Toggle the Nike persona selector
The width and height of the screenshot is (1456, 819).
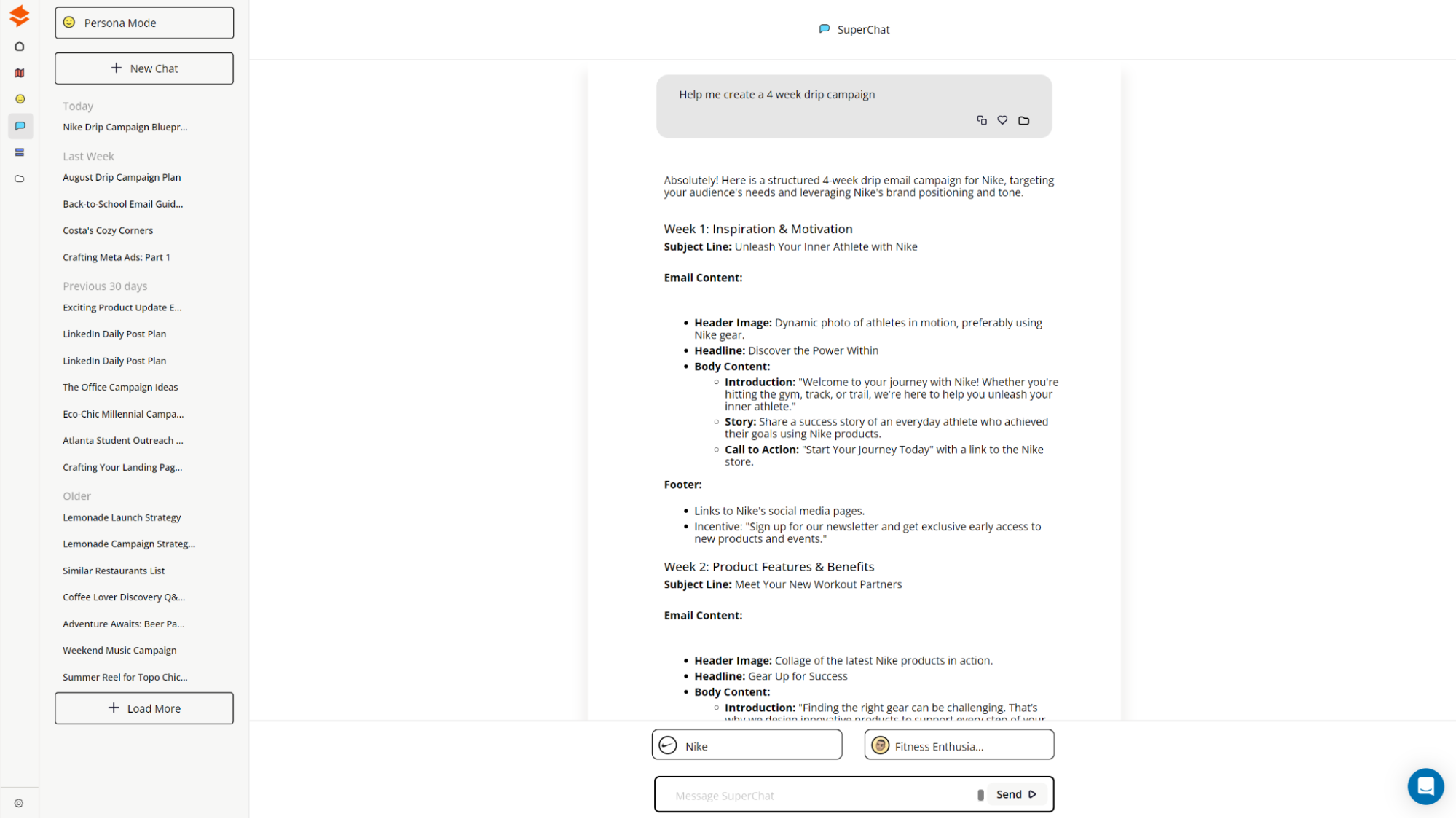pos(747,745)
